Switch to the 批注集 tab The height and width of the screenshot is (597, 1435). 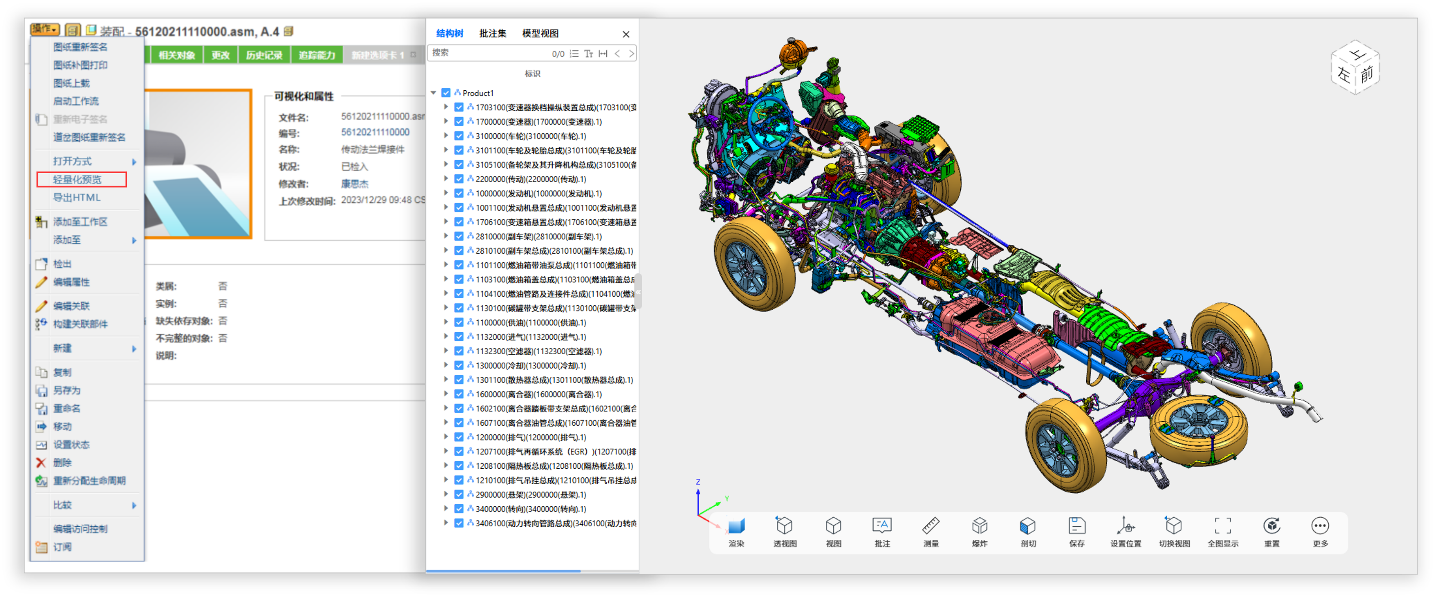pyautogui.click(x=493, y=33)
